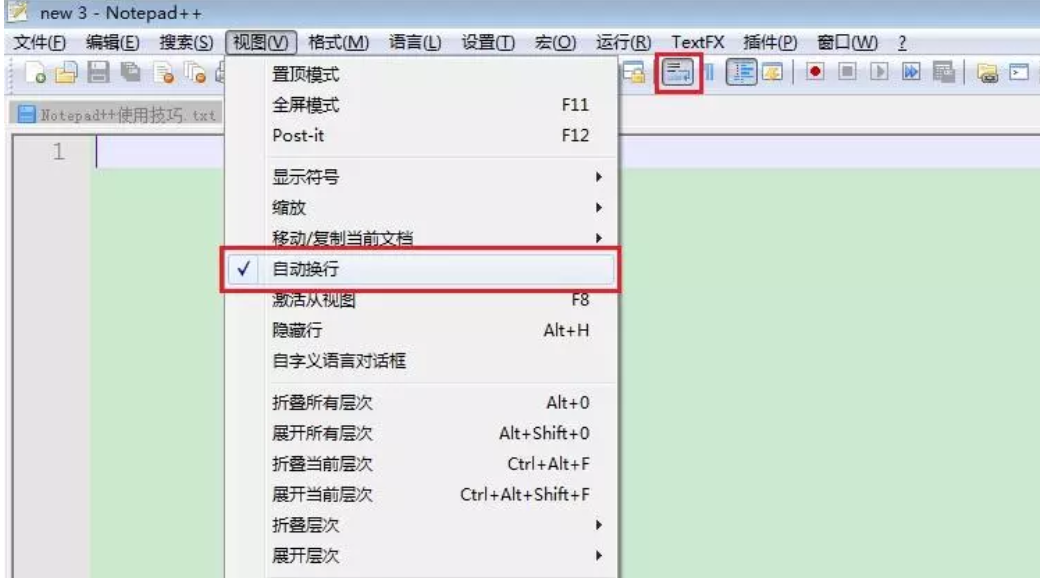Click the Save All toolbar icon
The height and width of the screenshot is (578, 1040).
[x=128, y=70]
